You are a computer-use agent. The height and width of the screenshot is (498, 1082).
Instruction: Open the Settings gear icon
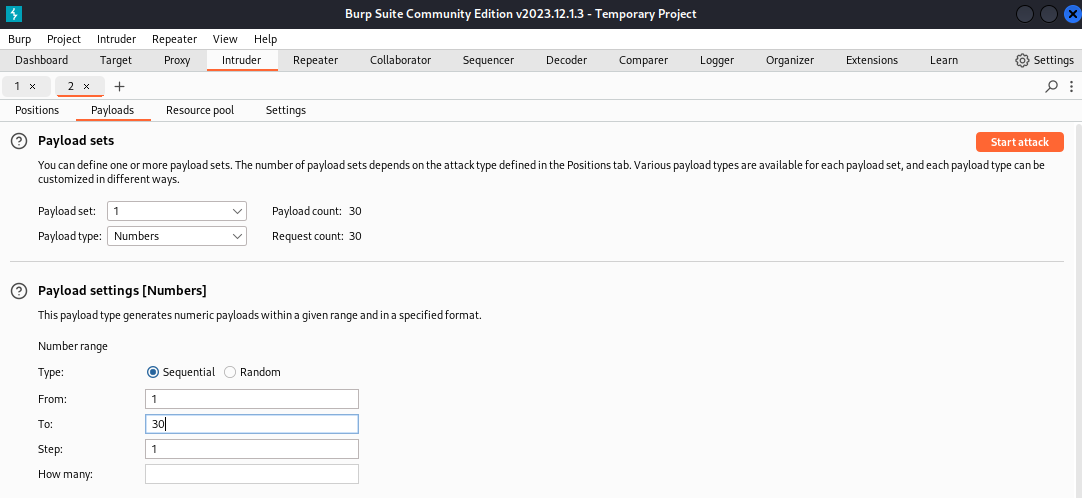[1022, 60]
